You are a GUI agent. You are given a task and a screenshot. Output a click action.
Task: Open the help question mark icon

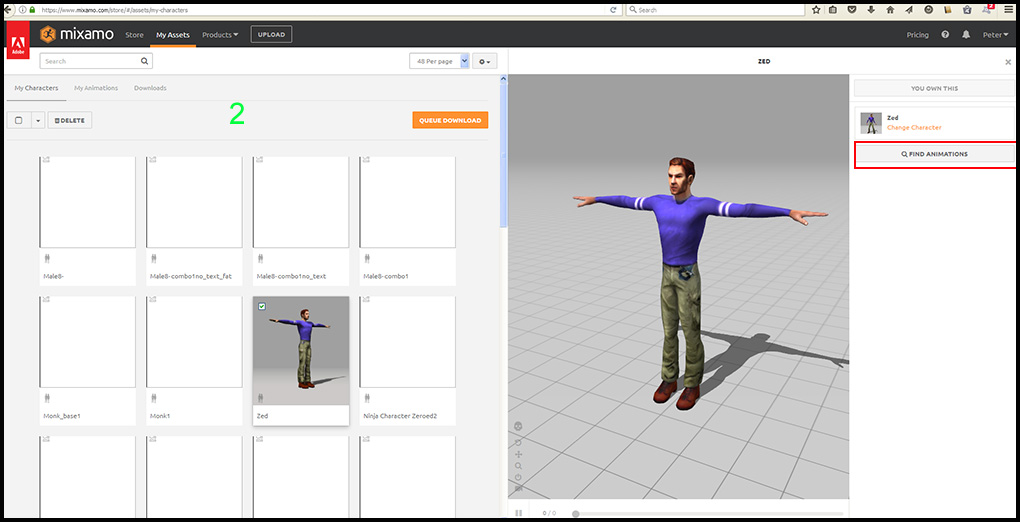pos(945,34)
